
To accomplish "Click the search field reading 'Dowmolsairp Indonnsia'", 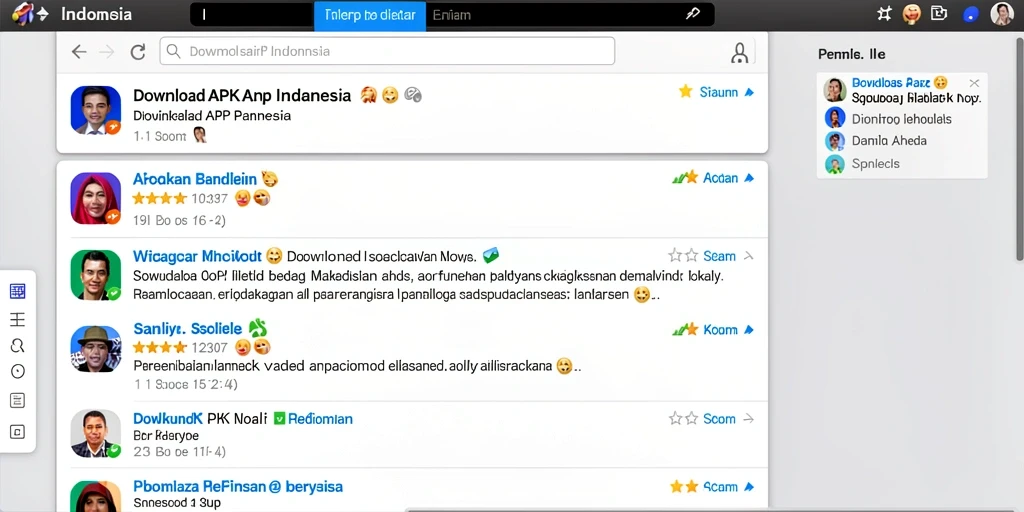I will coord(387,51).
